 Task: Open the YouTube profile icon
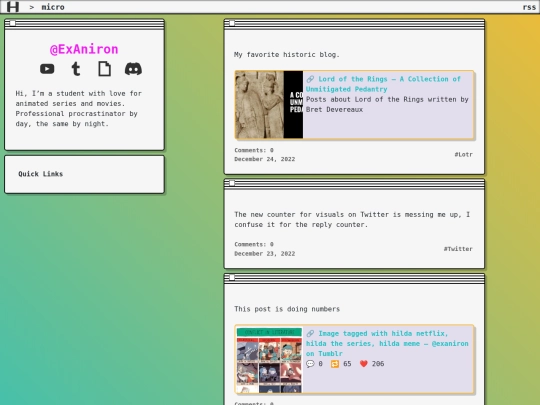click(x=47, y=69)
